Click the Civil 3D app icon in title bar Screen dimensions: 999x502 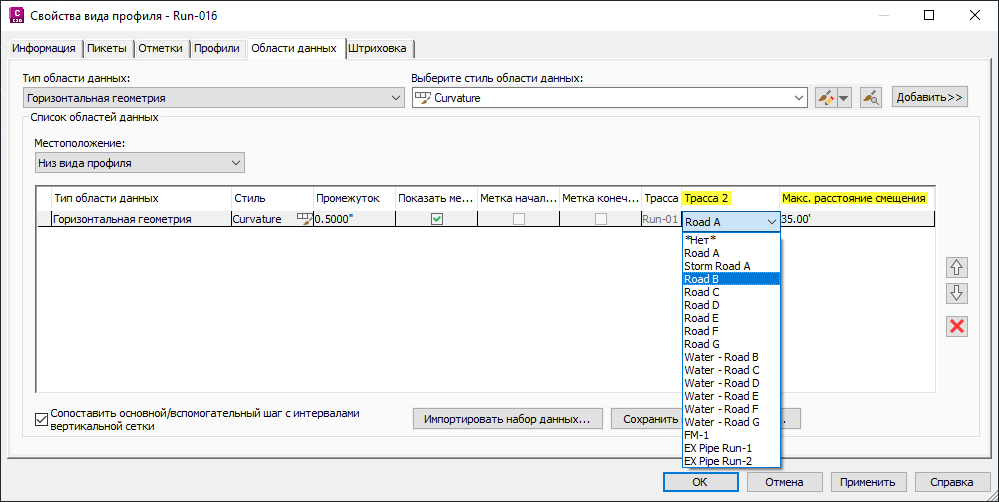click(x=17, y=15)
